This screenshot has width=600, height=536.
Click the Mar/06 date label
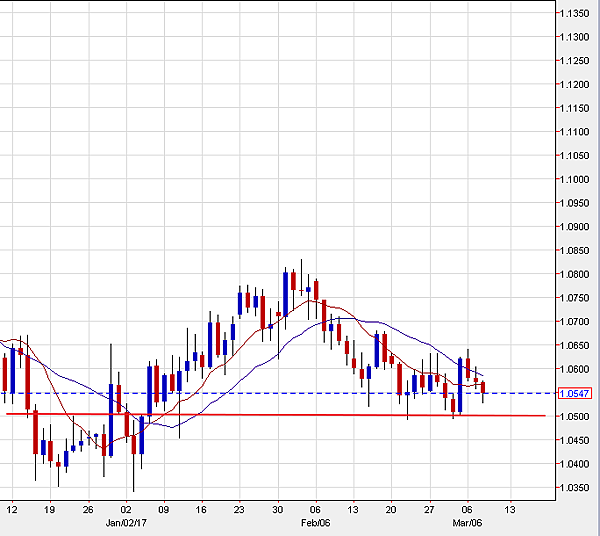(467, 523)
